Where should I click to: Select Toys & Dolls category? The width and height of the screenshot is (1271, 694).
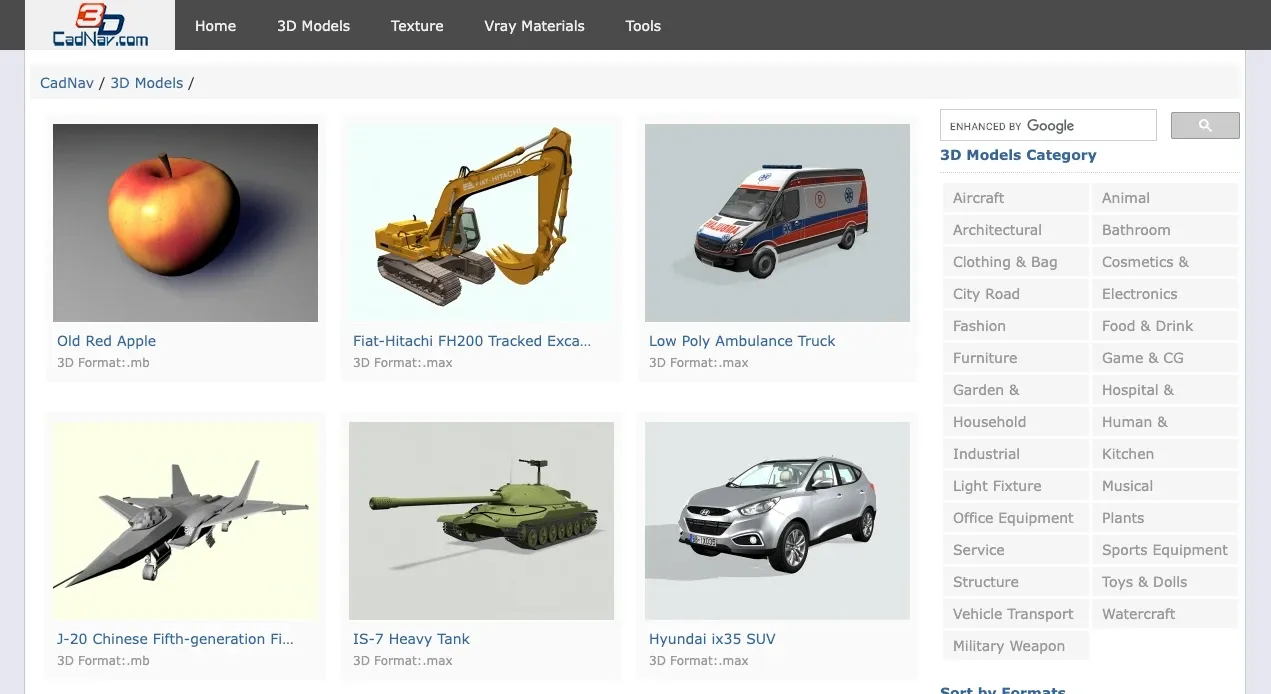[x=1164, y=582]
